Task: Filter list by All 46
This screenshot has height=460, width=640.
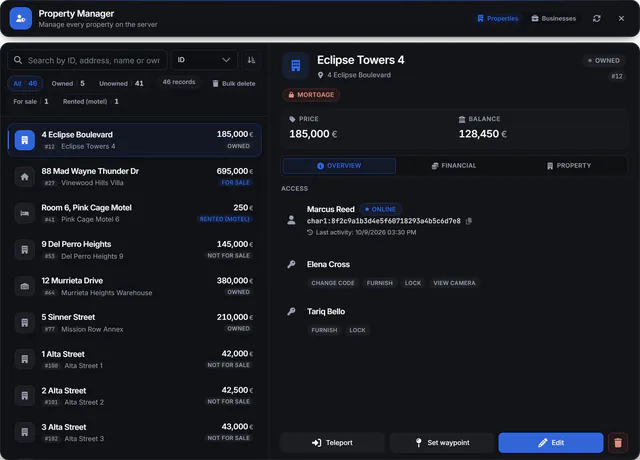Action: coord(25,84)
